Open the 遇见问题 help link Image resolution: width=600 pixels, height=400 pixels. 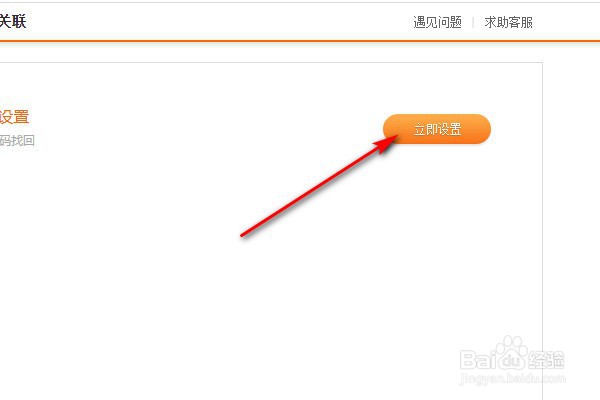[437, 22]
